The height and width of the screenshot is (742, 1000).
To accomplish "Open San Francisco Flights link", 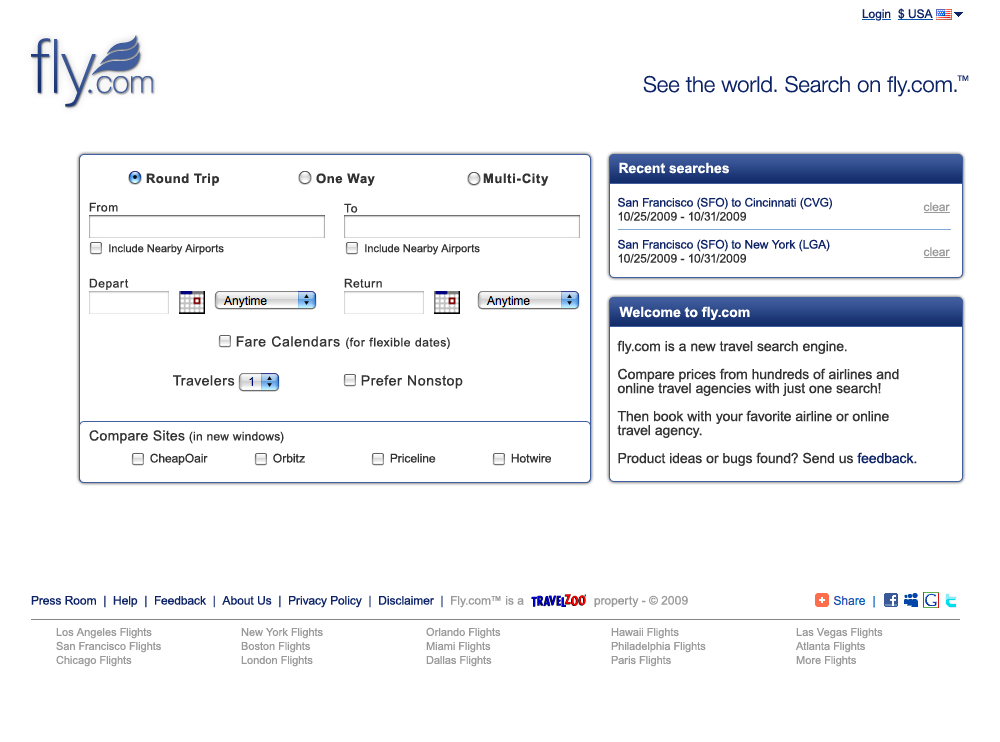I will tap(108, 646).
